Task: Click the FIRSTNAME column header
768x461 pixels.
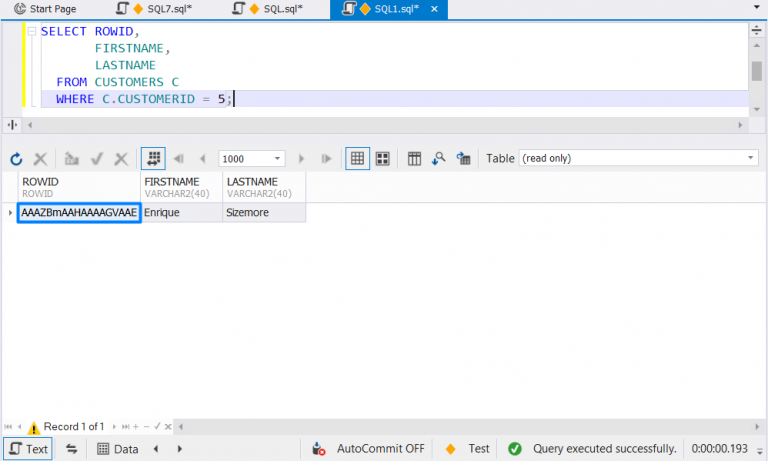Action: click(x=181, y=187)
